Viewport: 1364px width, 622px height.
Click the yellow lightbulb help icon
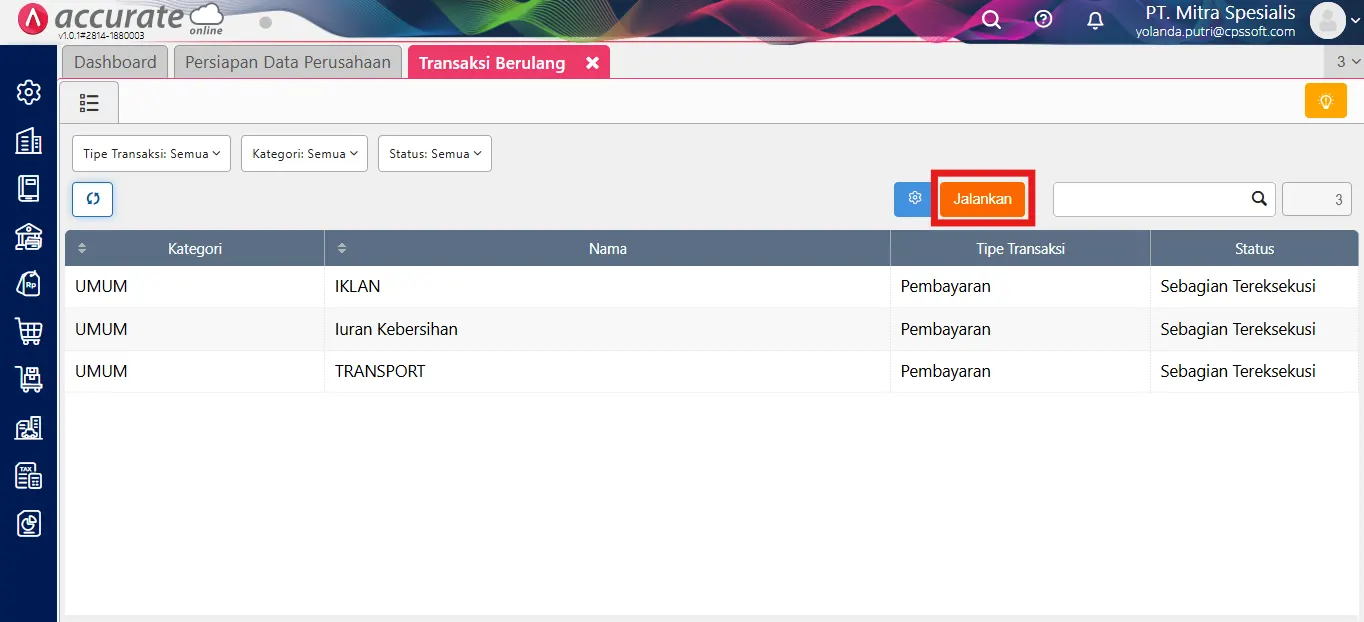1325,100
